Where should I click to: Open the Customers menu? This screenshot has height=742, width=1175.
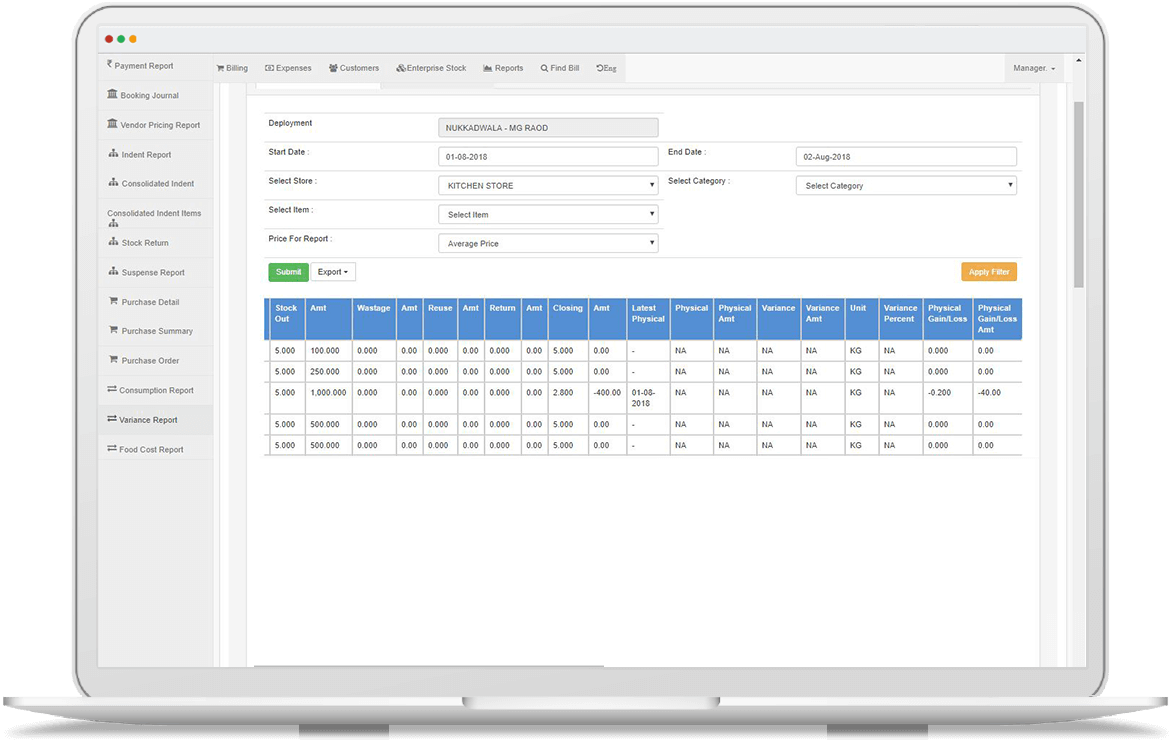pyautogui.click(x=354, y=67)
